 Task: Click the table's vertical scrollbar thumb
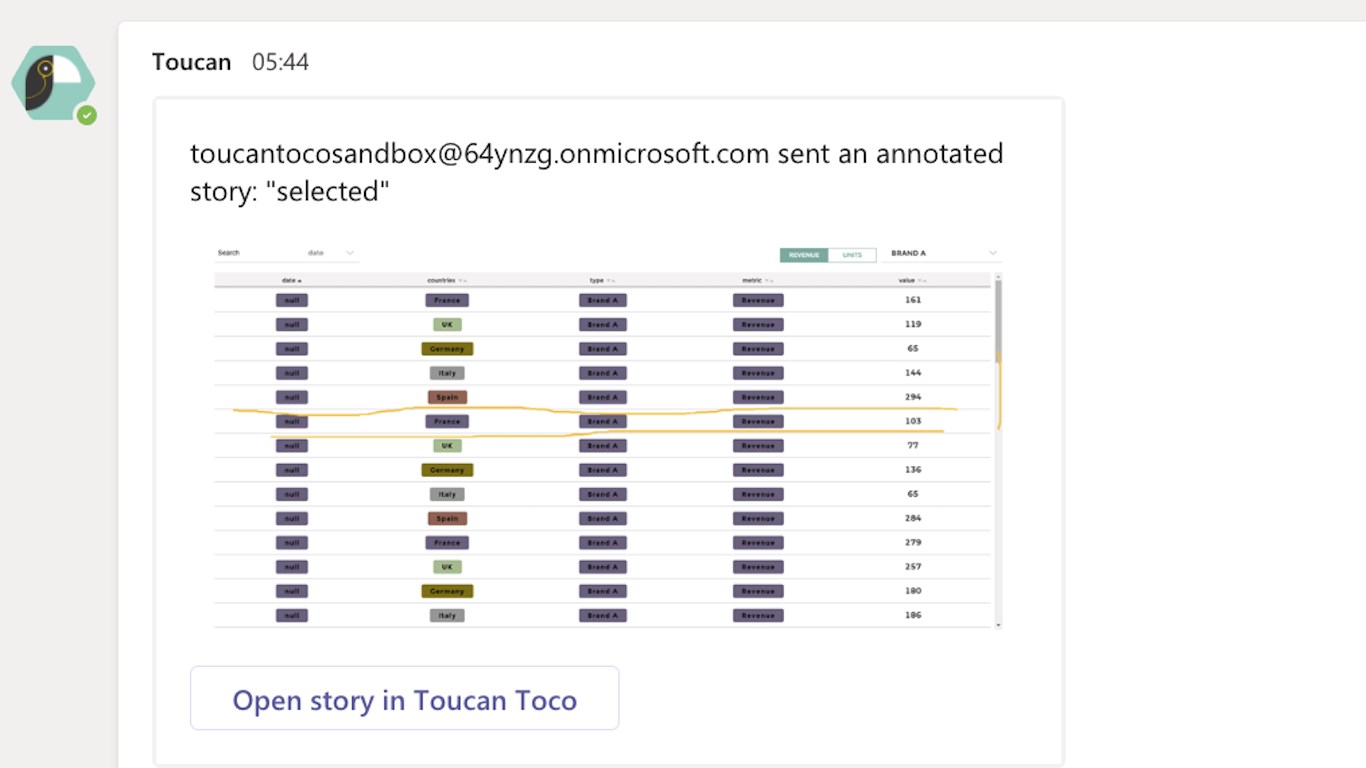997,320
